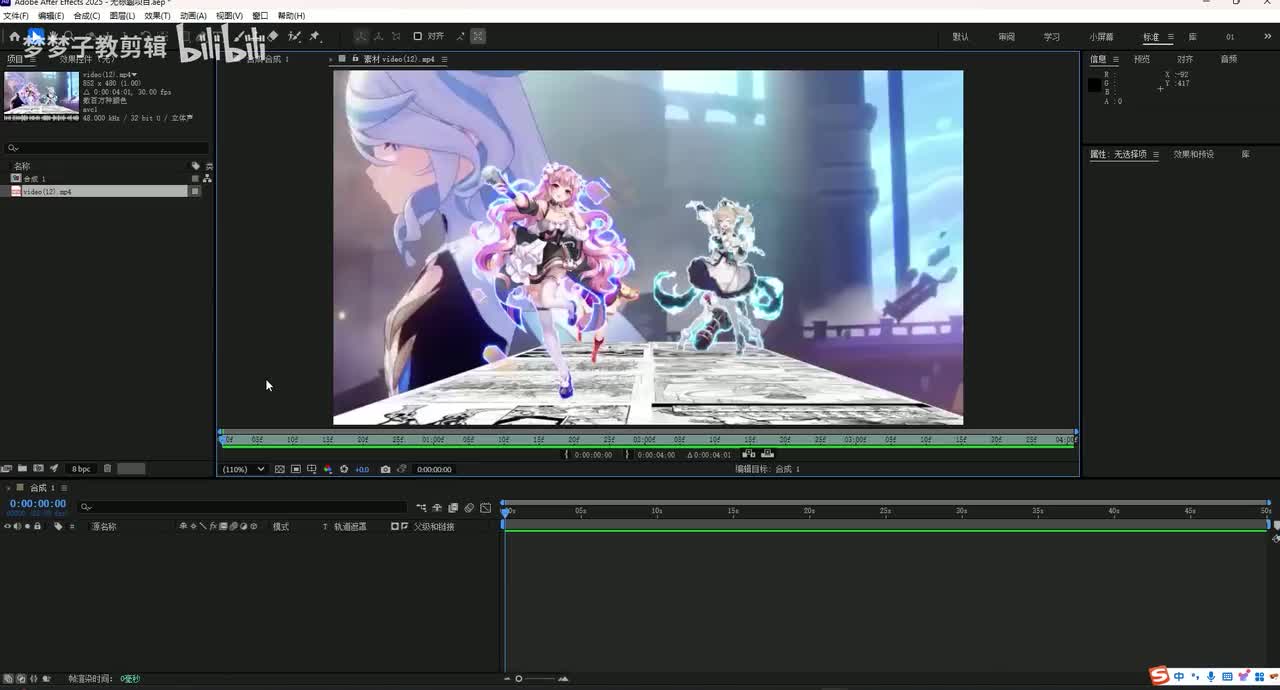Select the Eraser tool
Screen dimensions: 1280x690
click(273, 36)
